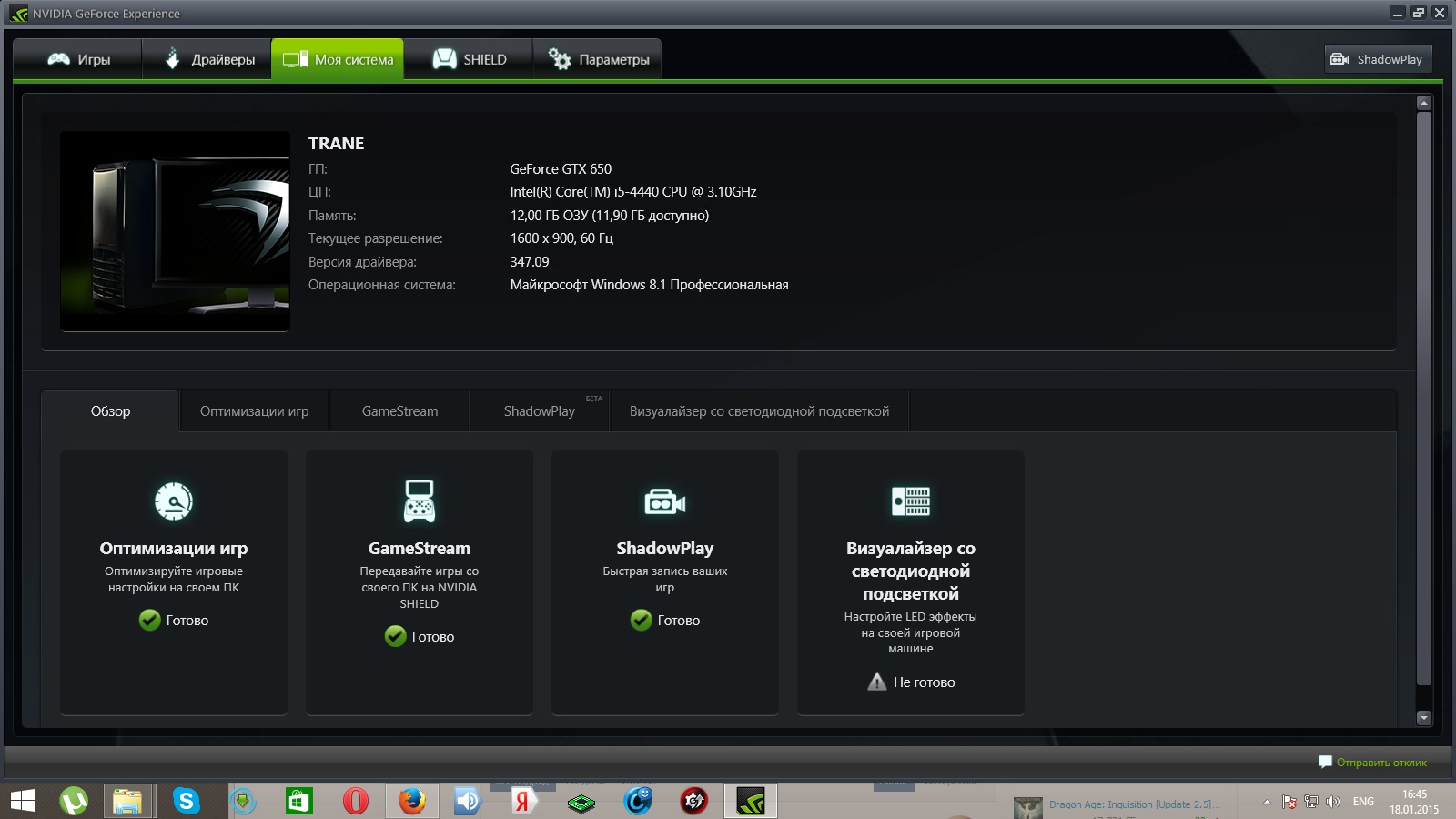Screen dimensions: 1456x819
Task: Open the ShadowPlay BETA sub-tab
Action: pyautogui.click(x=540, y=411)
